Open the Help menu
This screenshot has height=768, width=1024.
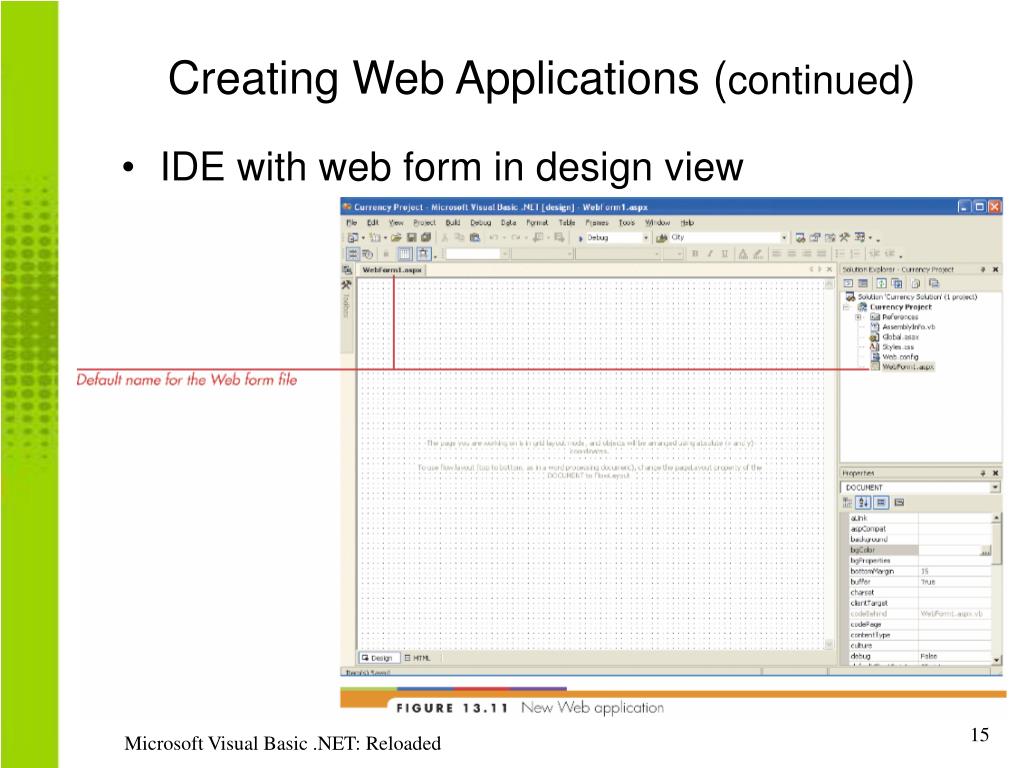687,223
